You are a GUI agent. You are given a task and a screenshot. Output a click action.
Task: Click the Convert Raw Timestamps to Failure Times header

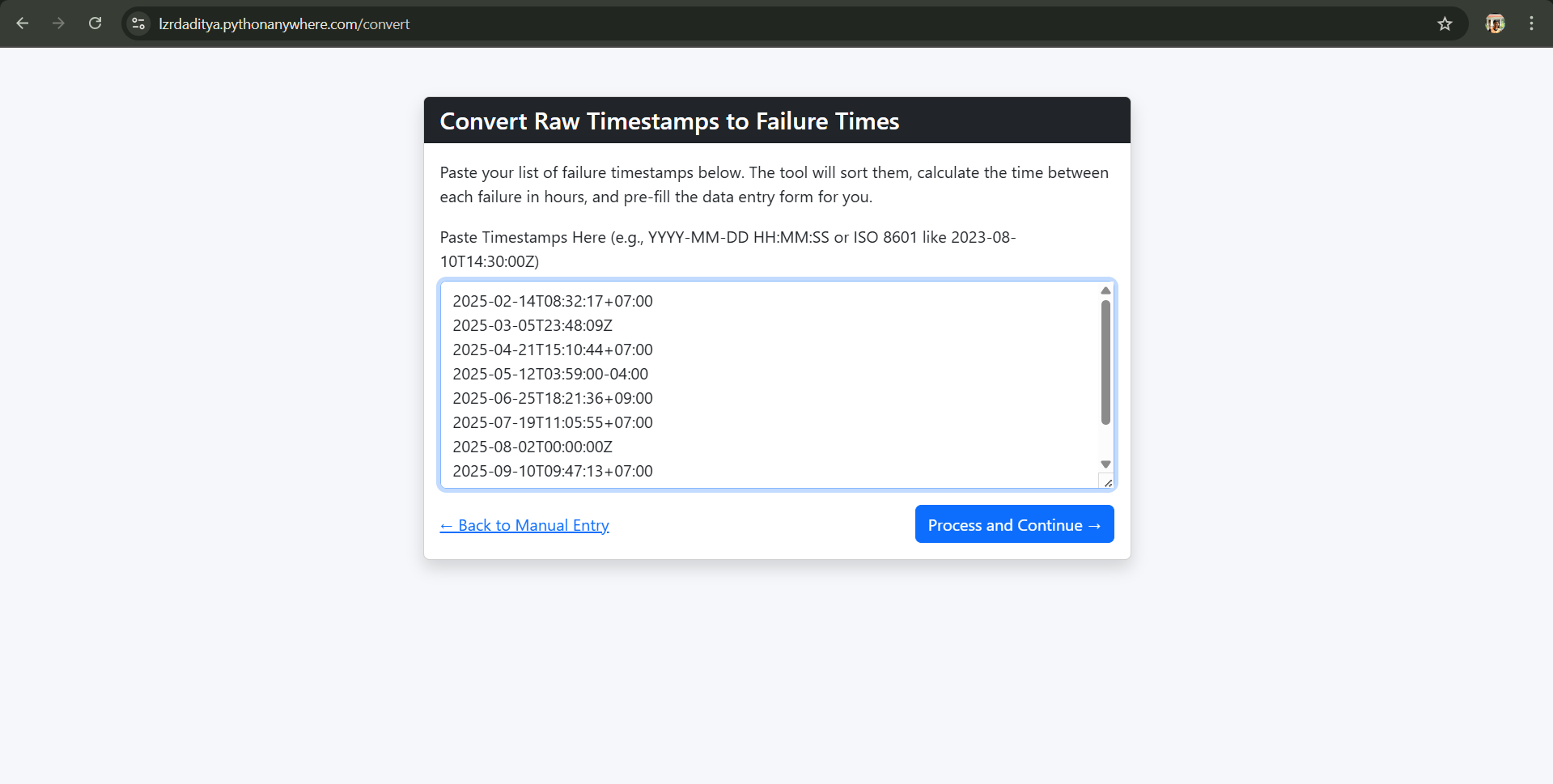click(x=668, y=121)
